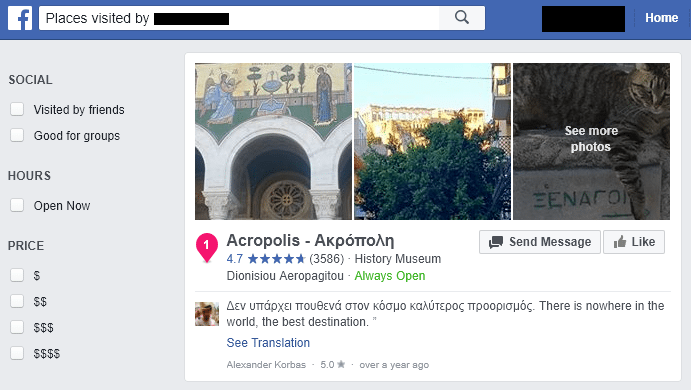691x390 pixels.
Task: Open the church mosaic arch photo
Action: point(273,141)
